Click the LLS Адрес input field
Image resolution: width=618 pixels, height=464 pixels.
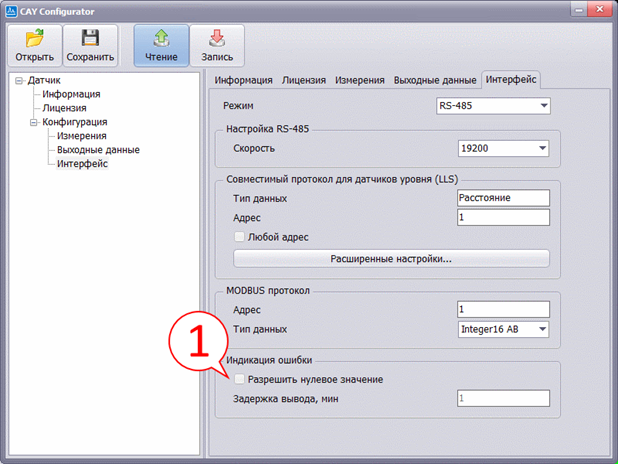pos(503,217)
